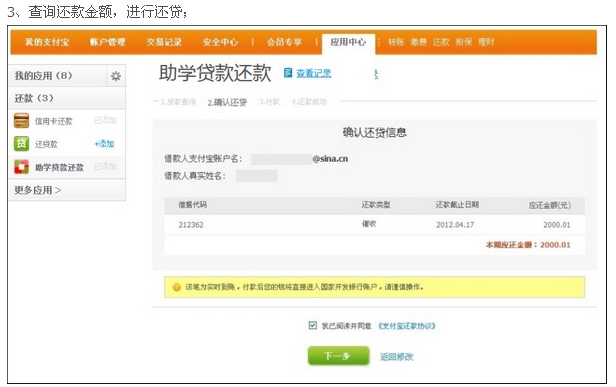Click the green 下一步 button
Image resolution: width=616 pixels, height=387 pixels.
(338, 356)
